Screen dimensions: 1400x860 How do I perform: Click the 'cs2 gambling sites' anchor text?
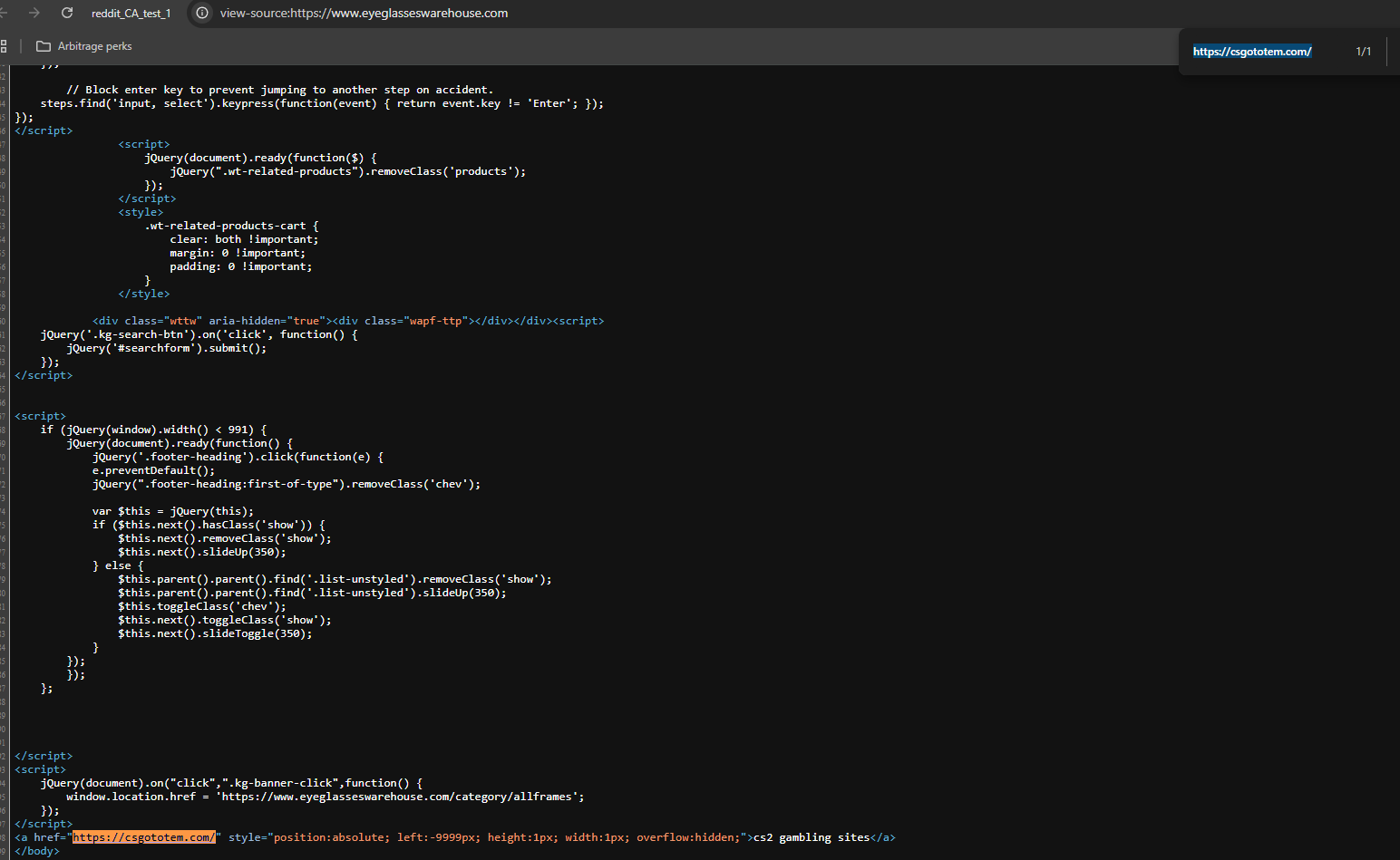click(811, 837)
